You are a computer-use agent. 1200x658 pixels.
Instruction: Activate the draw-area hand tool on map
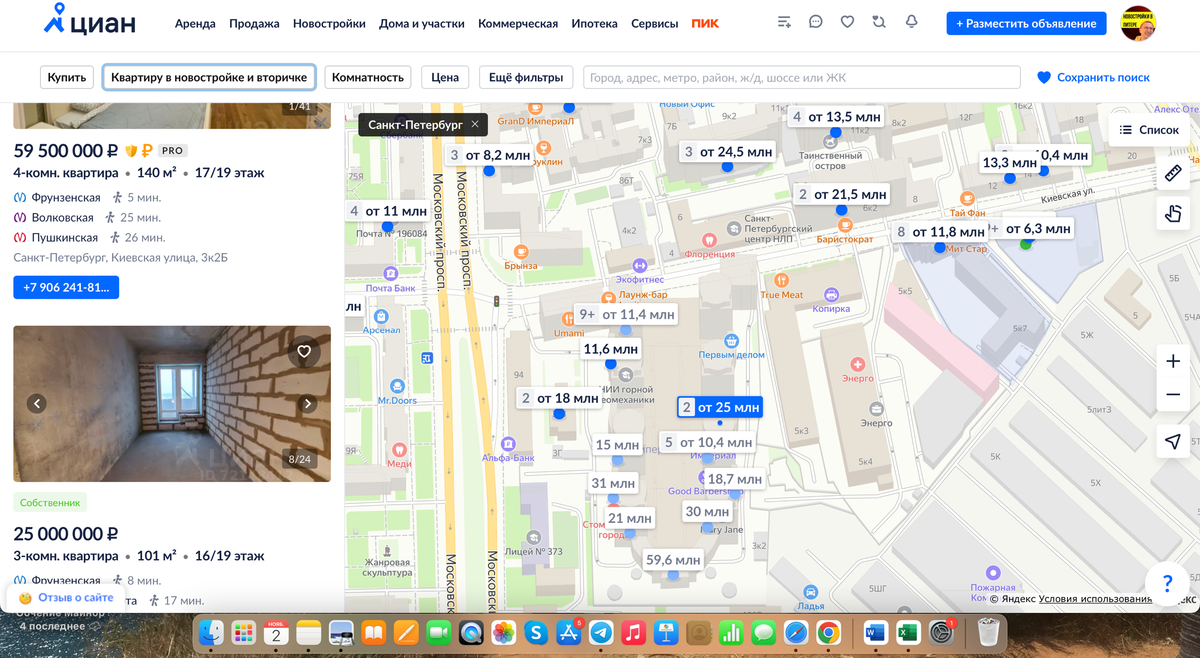[x=1174, y=212]
